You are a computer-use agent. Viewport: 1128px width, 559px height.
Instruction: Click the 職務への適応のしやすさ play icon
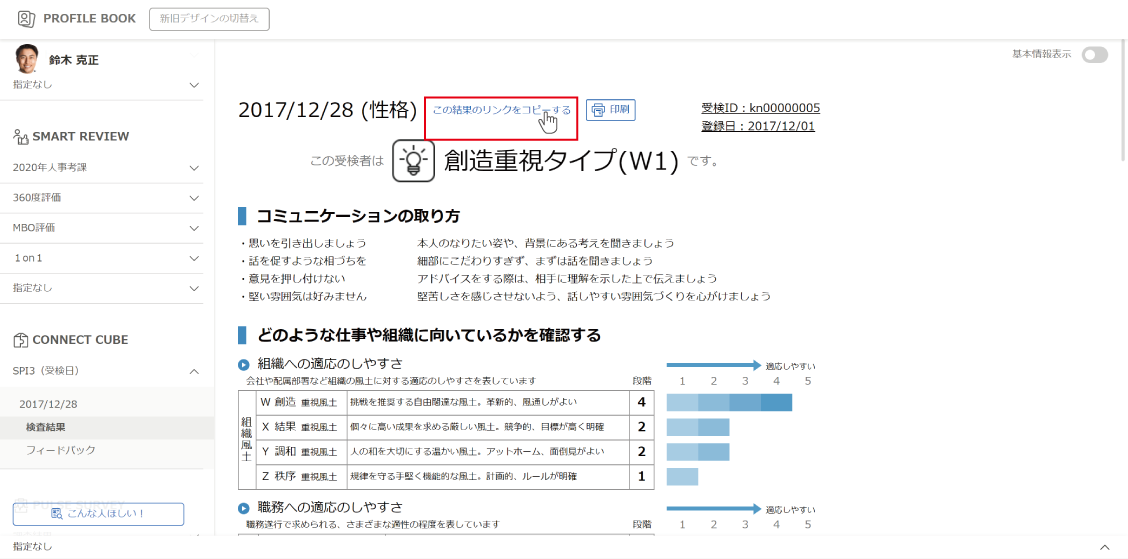pos(244,508)
